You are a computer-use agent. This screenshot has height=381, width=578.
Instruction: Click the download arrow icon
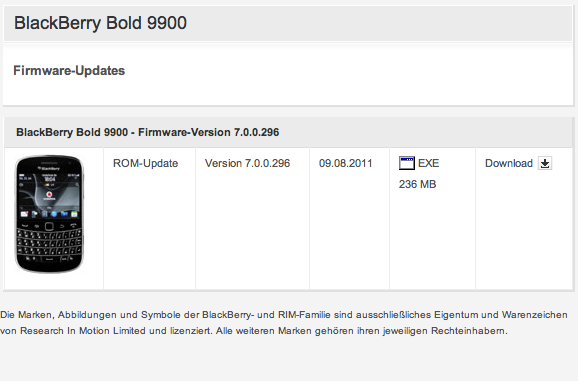[x=545, y=163]
